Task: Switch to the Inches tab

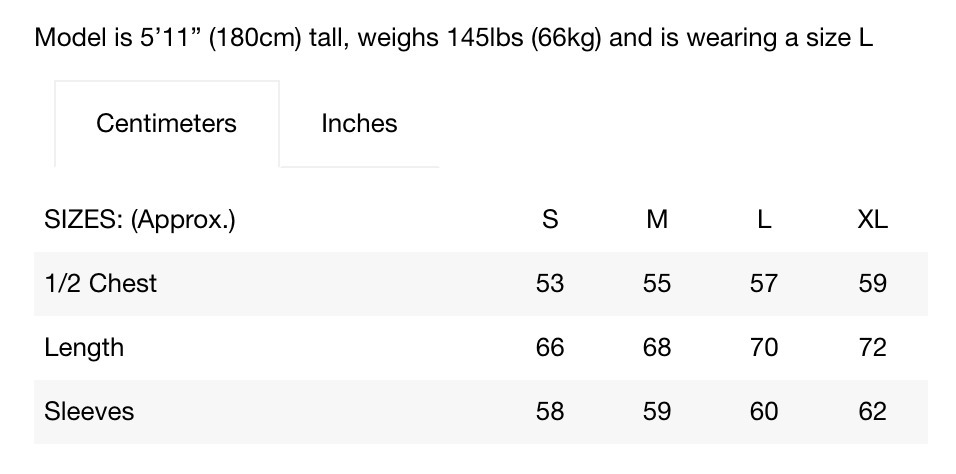Action: (359, 123)
